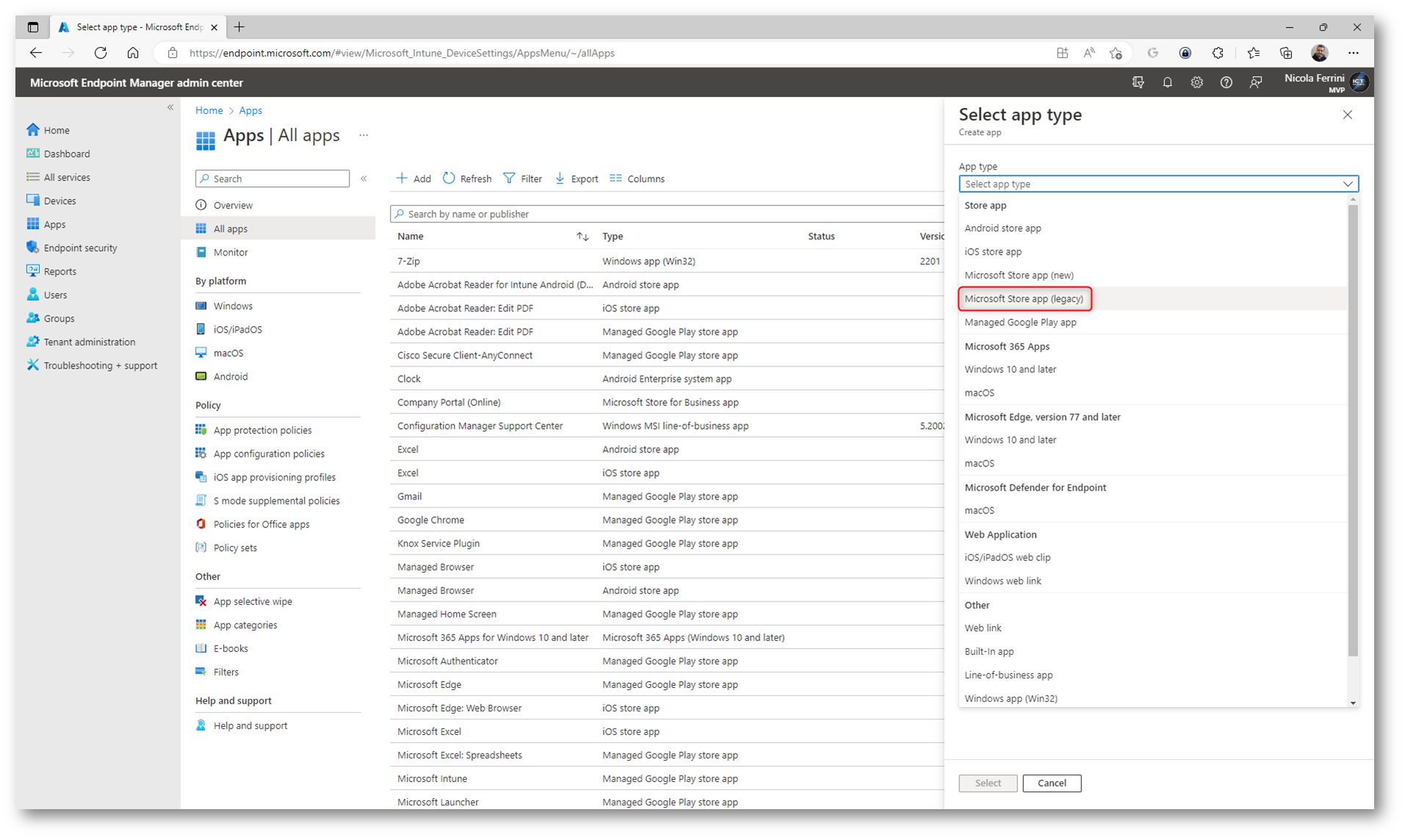Pick Managed Google Play app option

[x=1020, y=322]
